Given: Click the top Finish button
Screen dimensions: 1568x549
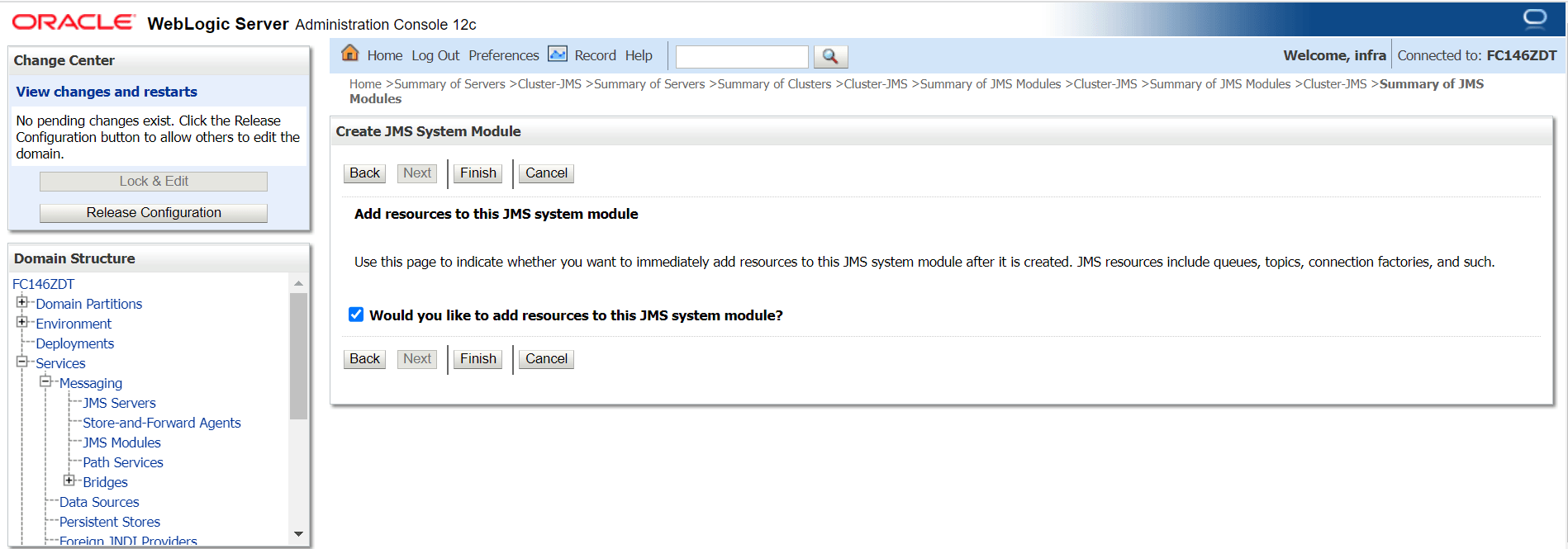Looking at the screenshot, I should pos(478,173).
